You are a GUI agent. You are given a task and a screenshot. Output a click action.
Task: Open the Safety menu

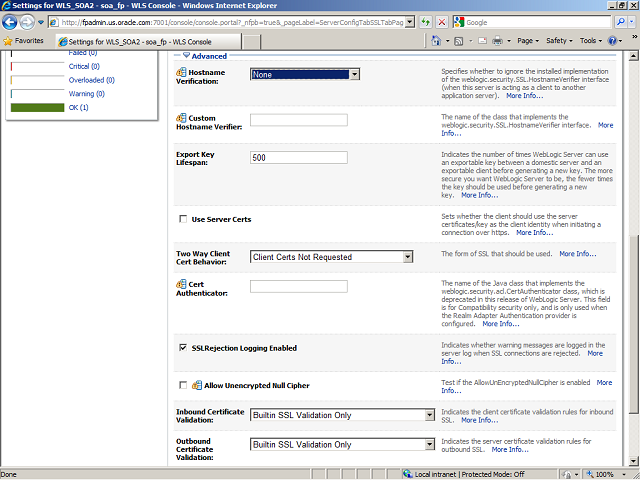point(559,41)
